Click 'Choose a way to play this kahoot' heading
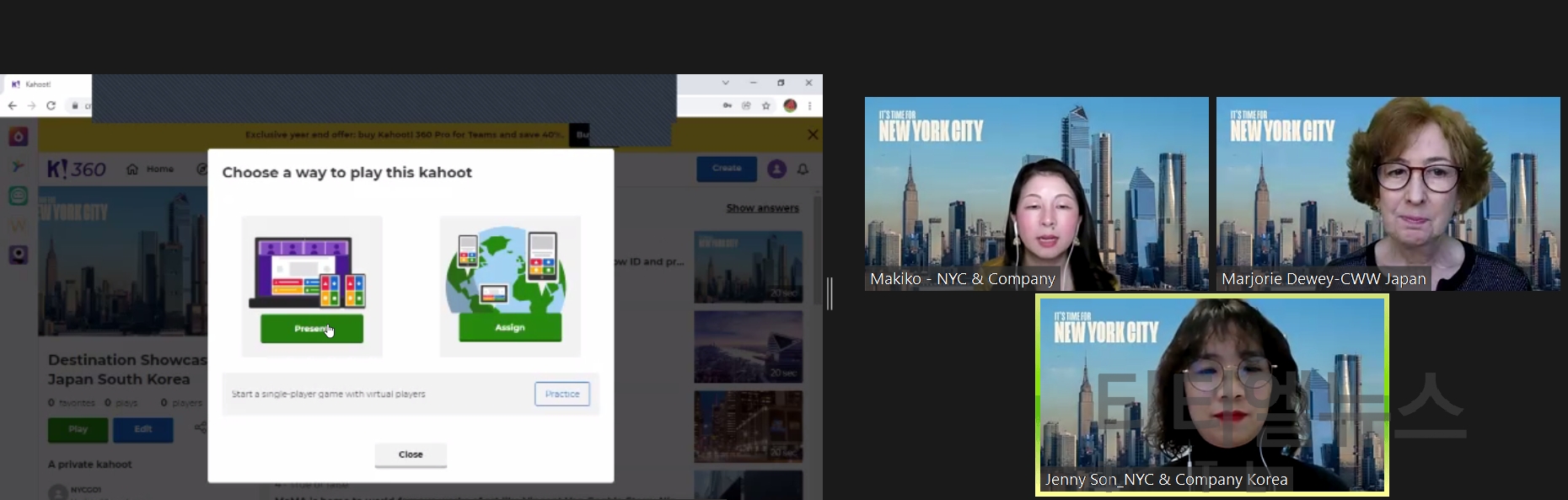The width and height of the screenshot is (1568, 500). click(347, 172)
